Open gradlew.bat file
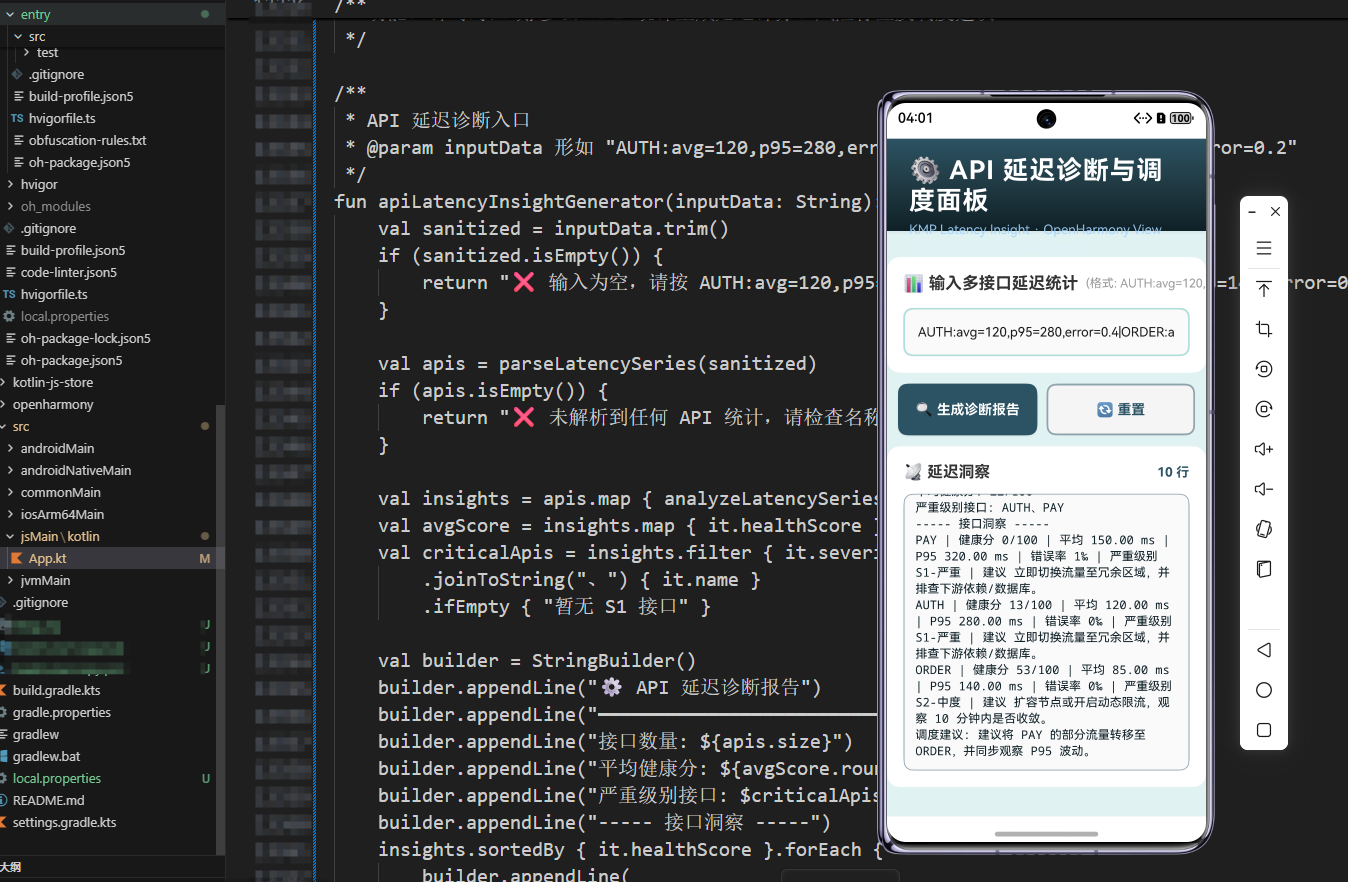This screenshot has width=1348, height=882. pos(47,756)
